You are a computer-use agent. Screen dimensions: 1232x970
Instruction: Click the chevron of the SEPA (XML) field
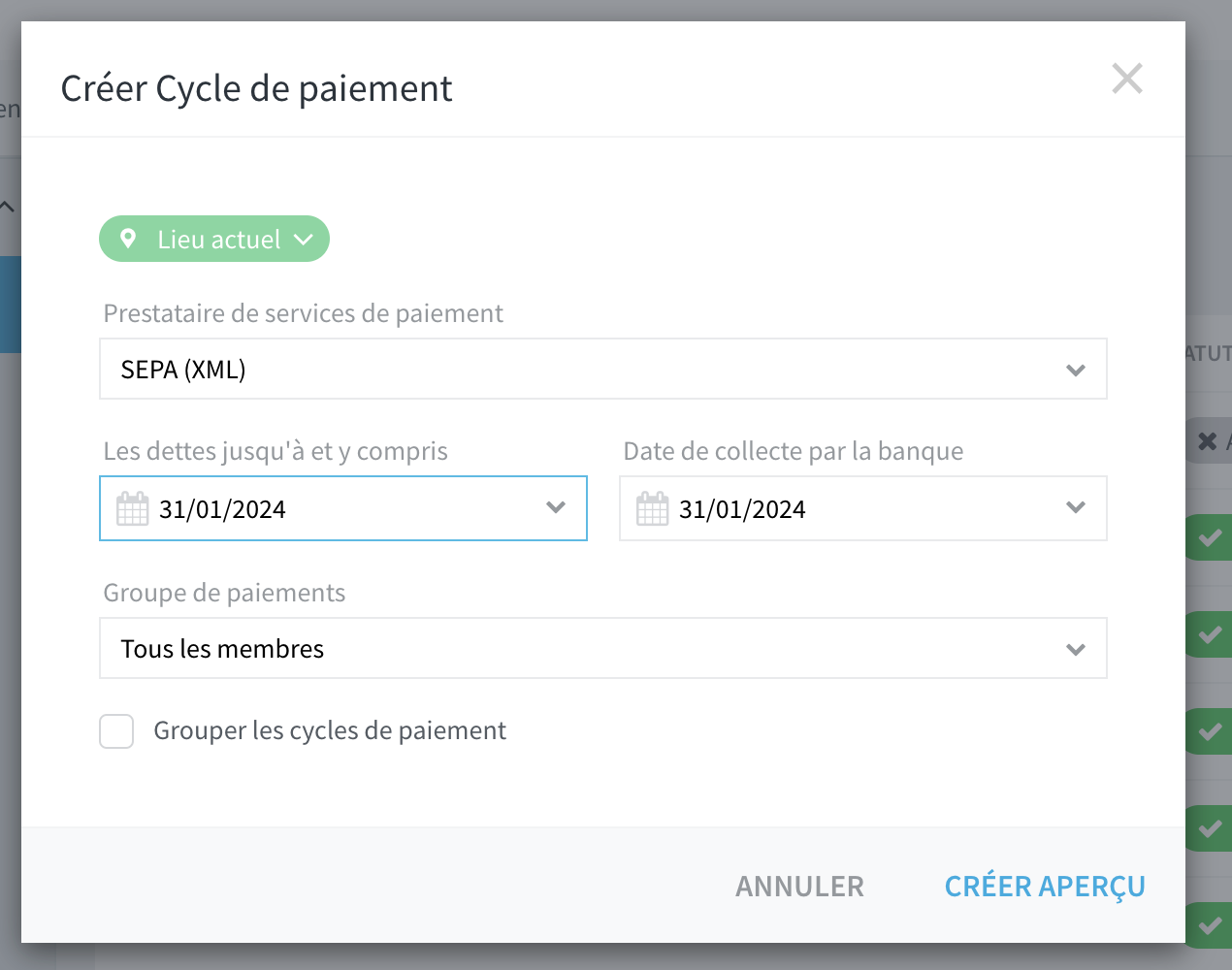coord(1075,370)
